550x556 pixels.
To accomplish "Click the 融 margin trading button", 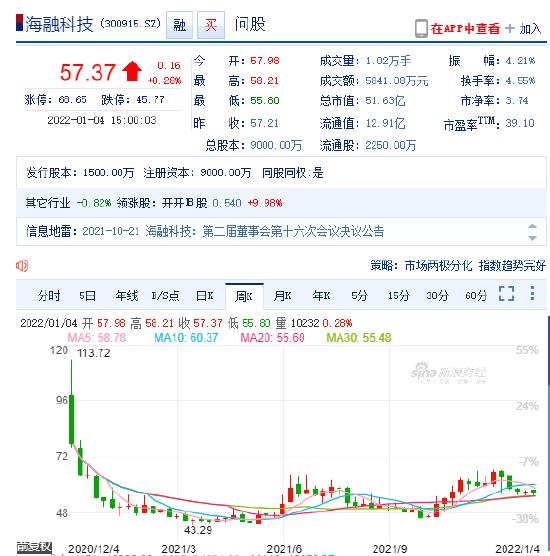I will [179, 25].
